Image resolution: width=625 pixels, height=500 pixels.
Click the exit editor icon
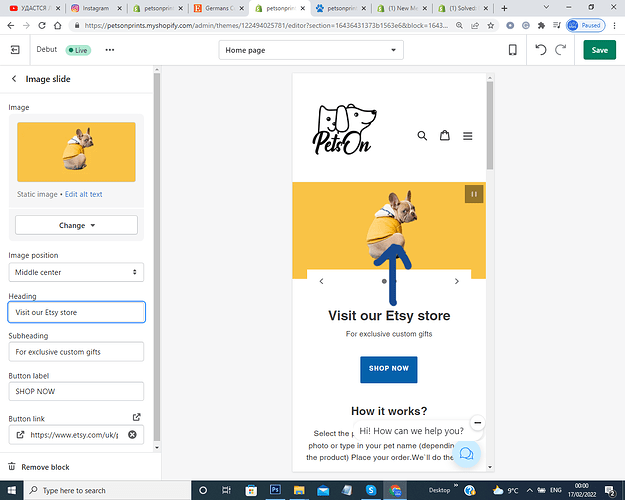pos(15,50)
